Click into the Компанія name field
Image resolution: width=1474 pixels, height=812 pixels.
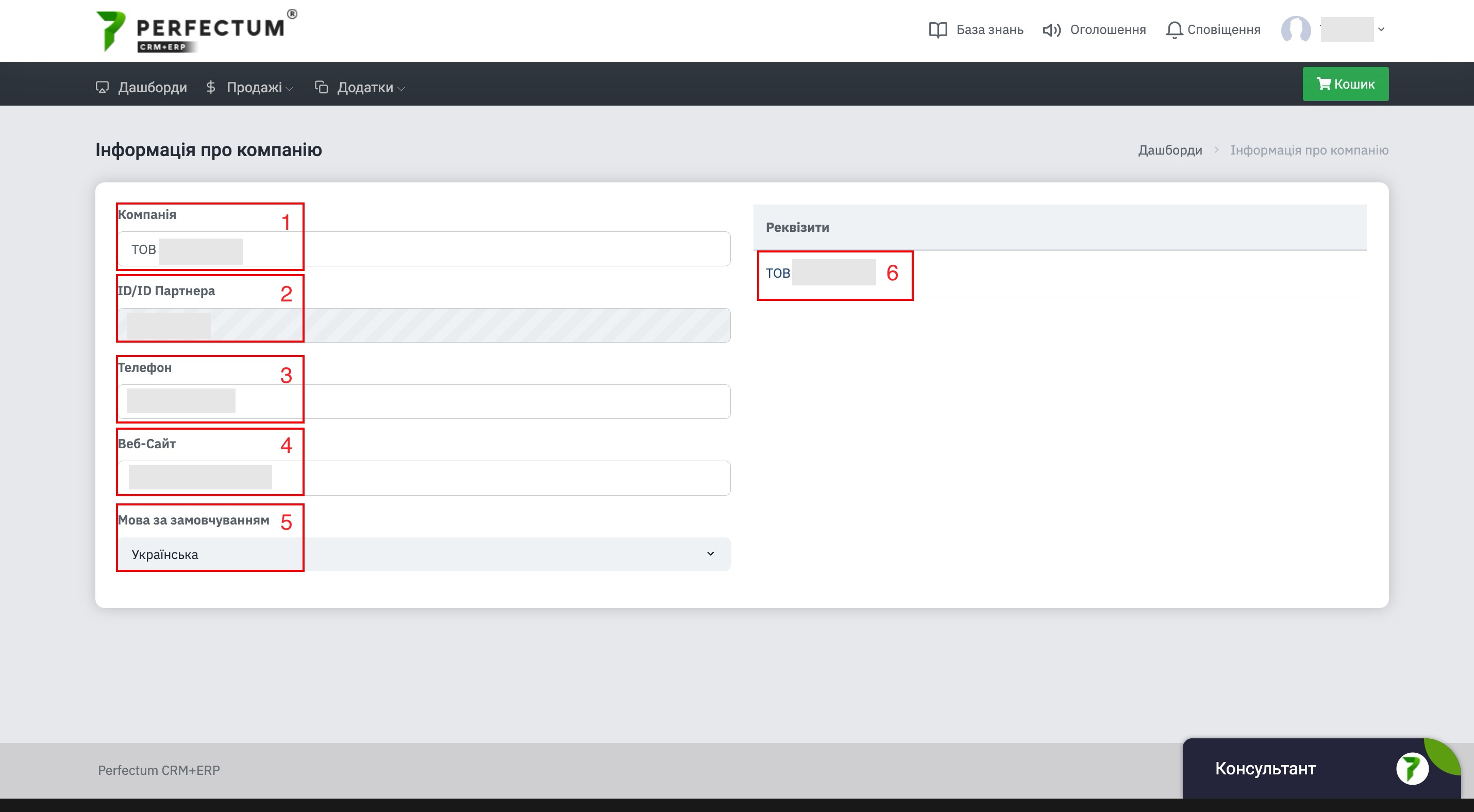tap(424, 249)
